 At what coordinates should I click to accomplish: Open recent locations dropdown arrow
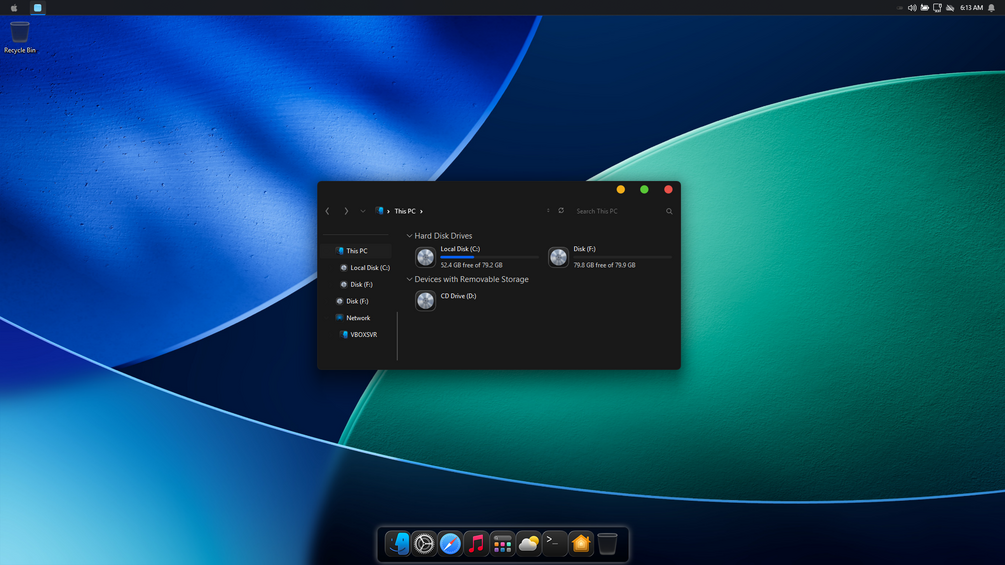click(363, 211)
